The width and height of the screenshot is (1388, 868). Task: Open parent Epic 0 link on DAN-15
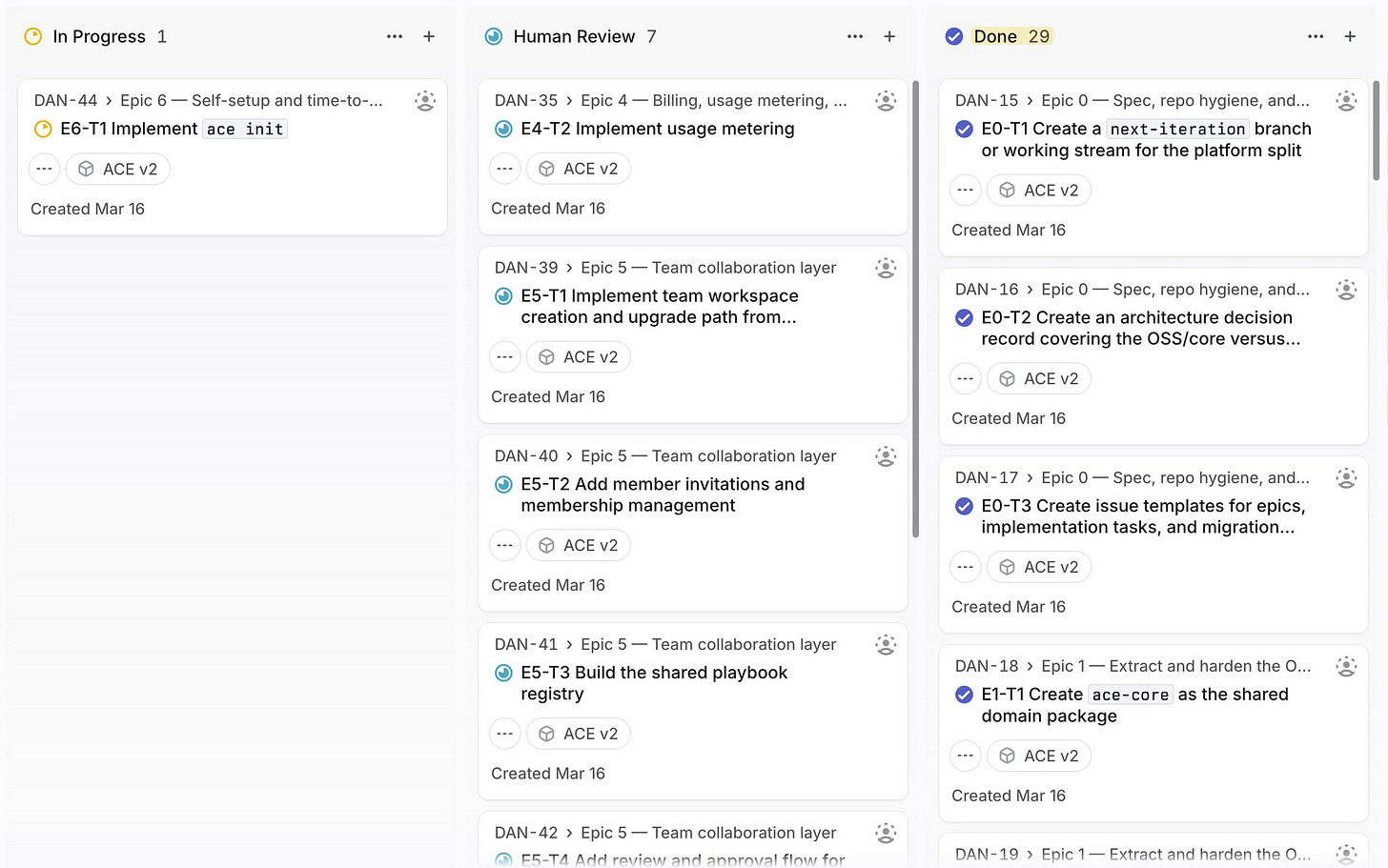[1175, 101]
